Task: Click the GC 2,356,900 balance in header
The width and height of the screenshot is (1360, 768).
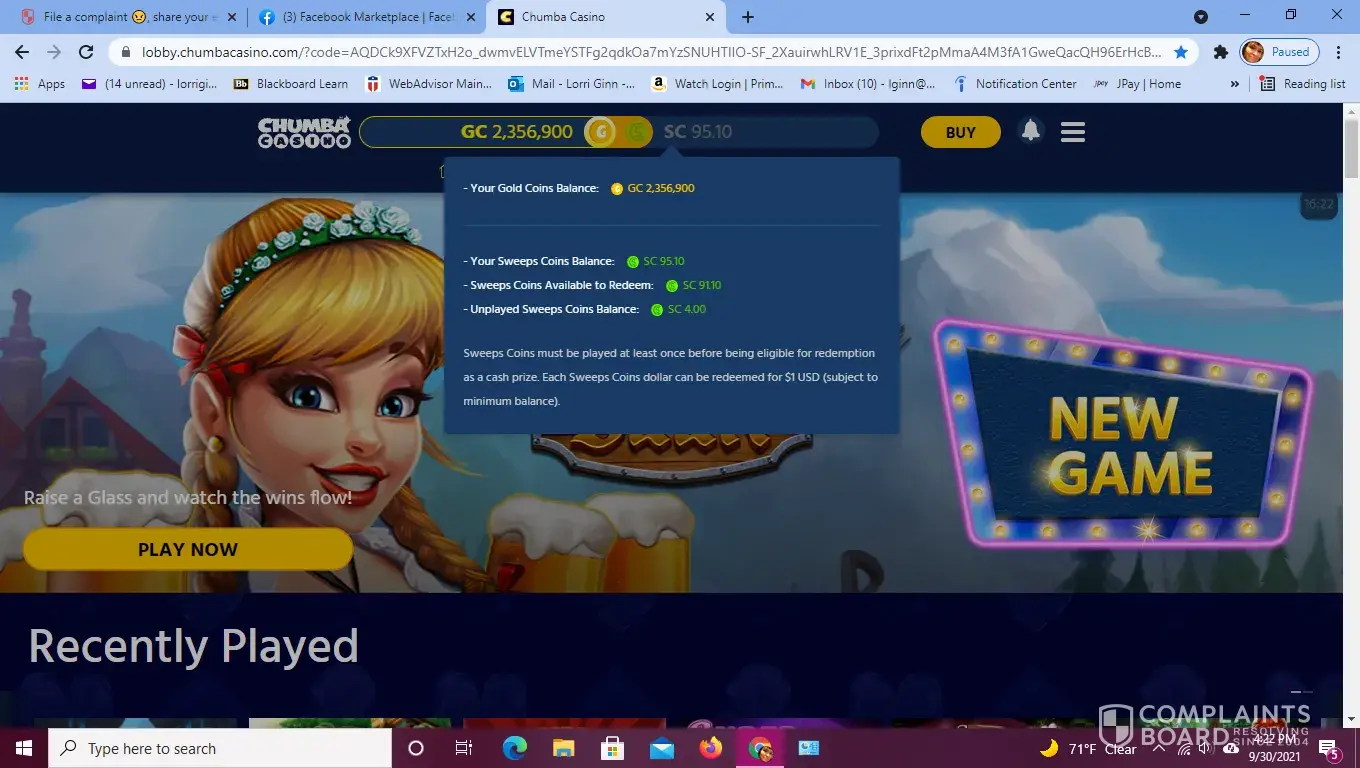Action: (517, 132)
